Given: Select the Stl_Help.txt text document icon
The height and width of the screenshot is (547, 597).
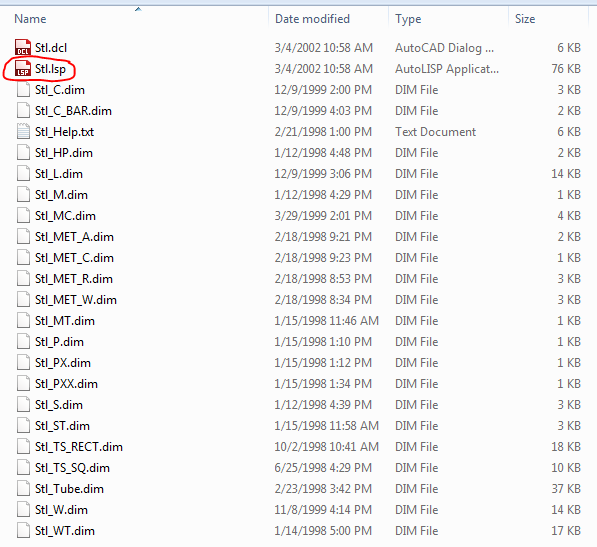Looking at the screenshot, I should click(x=23, y=132).
